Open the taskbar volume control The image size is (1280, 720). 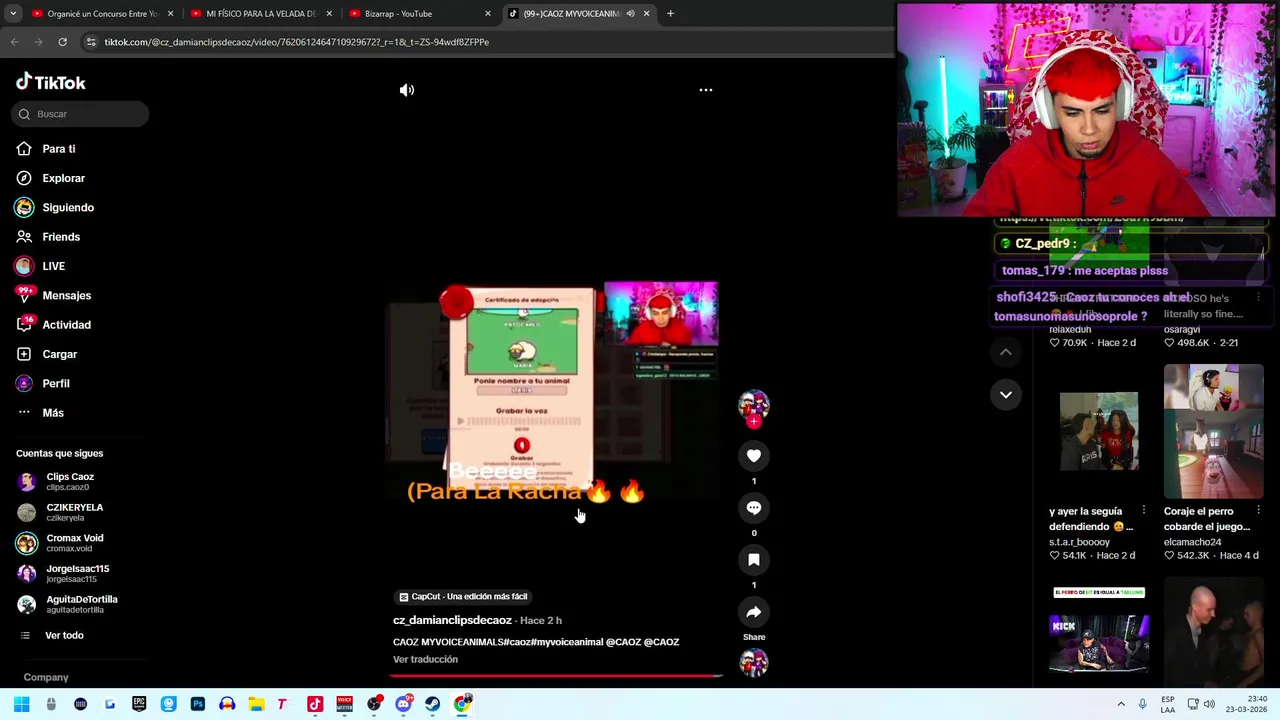pos(1209,704)
